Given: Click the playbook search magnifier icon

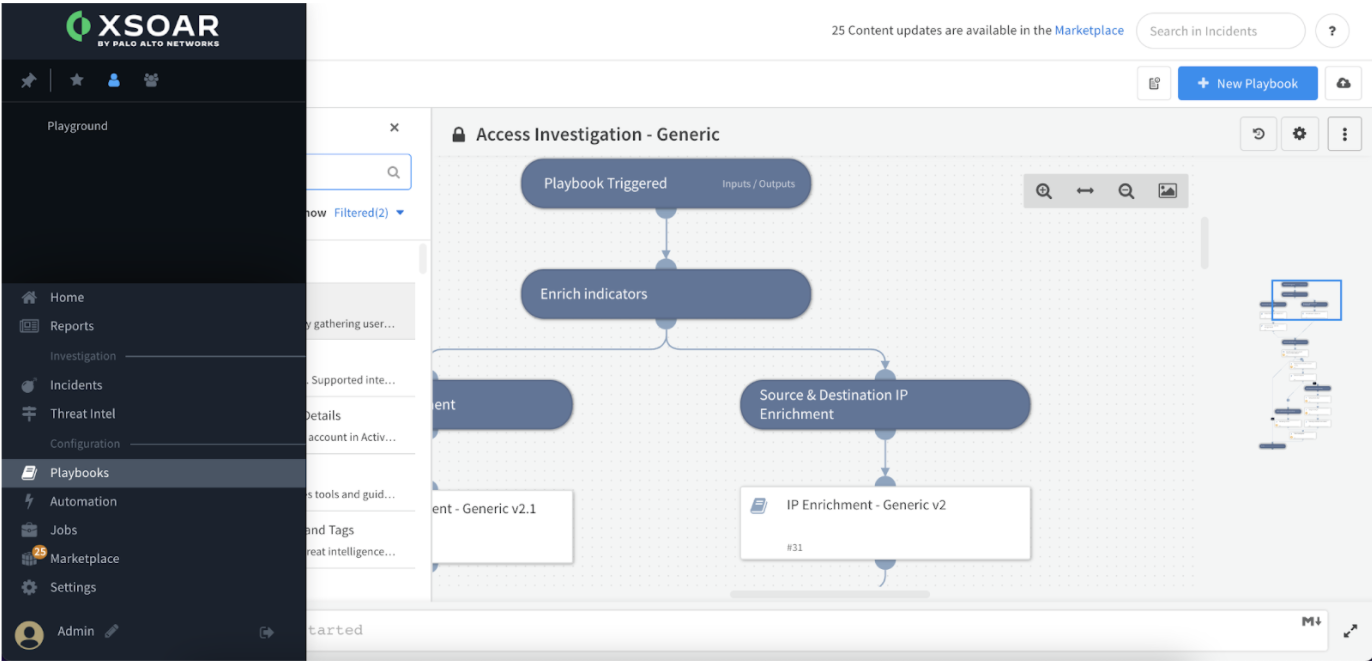Looking at the screenshot, I should click(394, 172).
